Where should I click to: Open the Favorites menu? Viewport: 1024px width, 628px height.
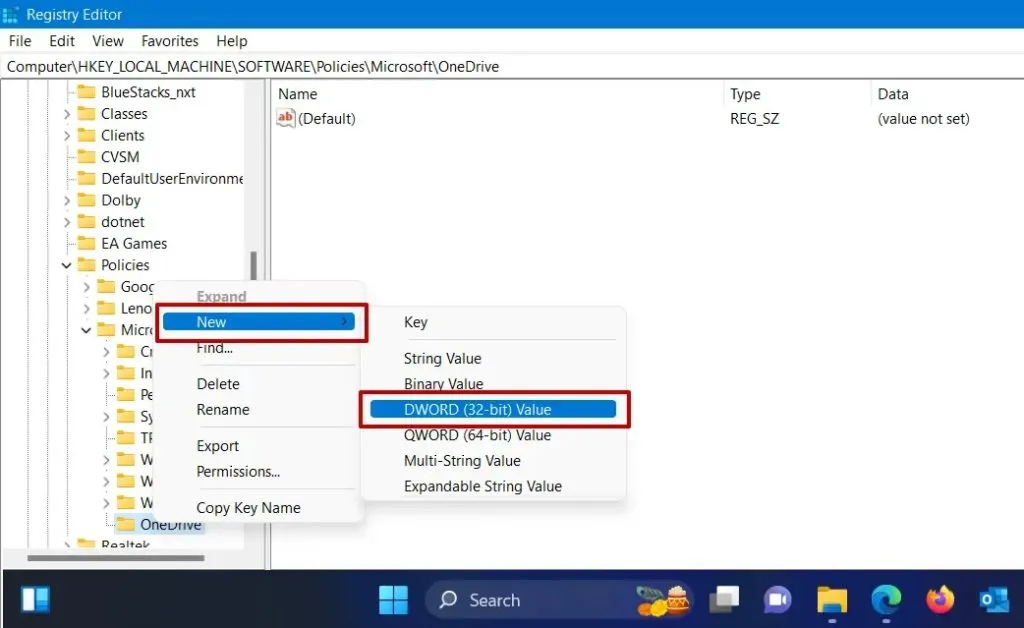click(x=170, y=41)
